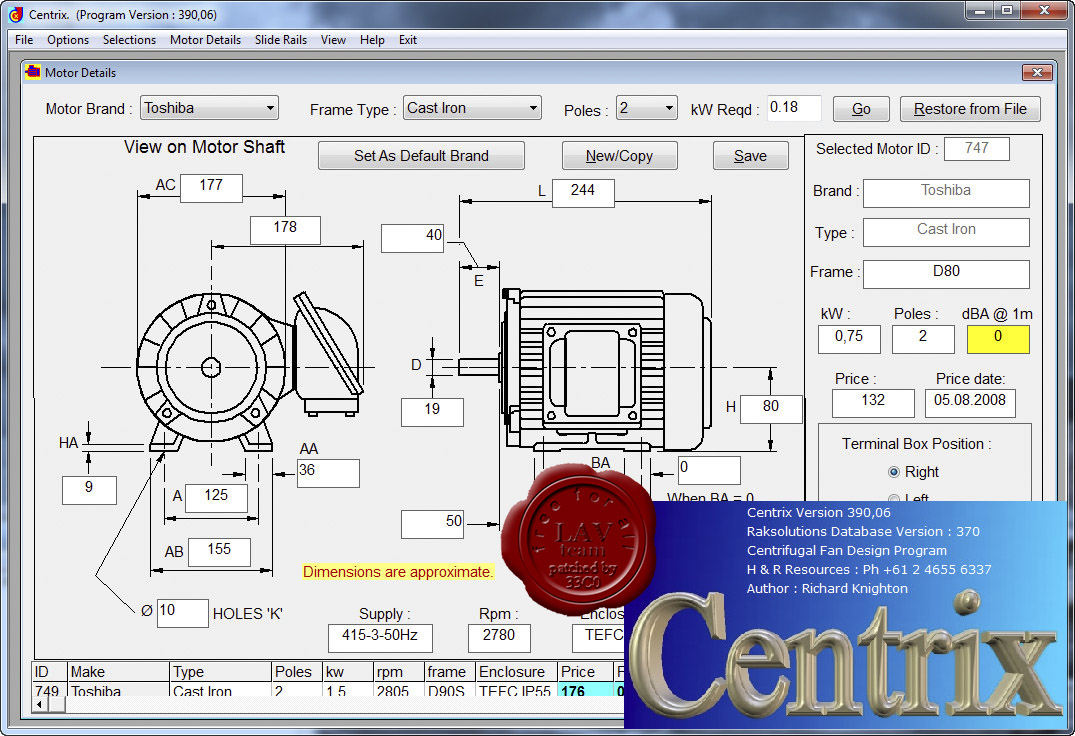Click the BA dimension field 0
The width and height of the screenshot is (1075, 736).
[x=710, y=470]
